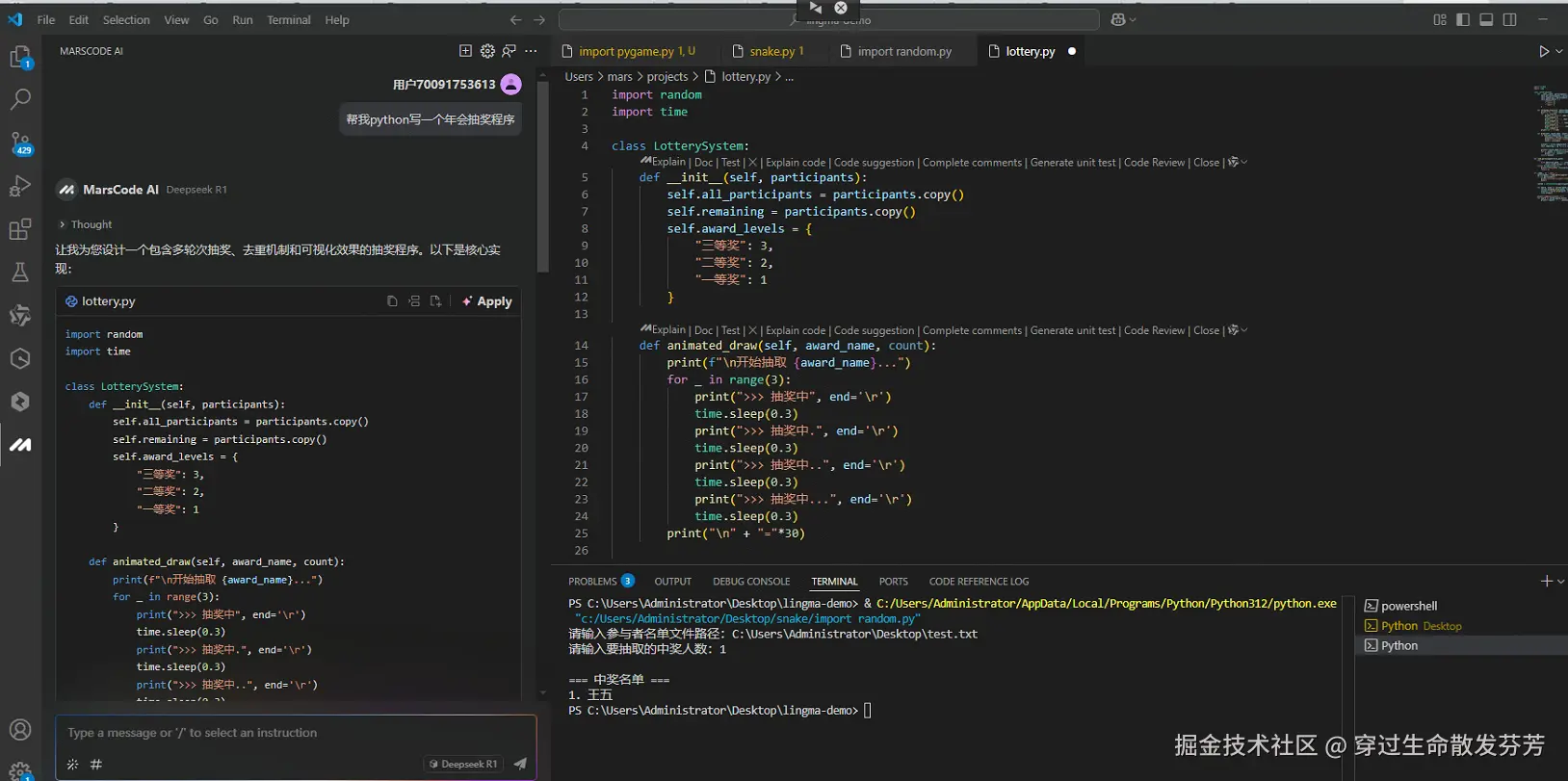The width and height of the screenshot is (1568, 781).
Task: Copy the lottery.py code block
Action: (x=392, y=301)
